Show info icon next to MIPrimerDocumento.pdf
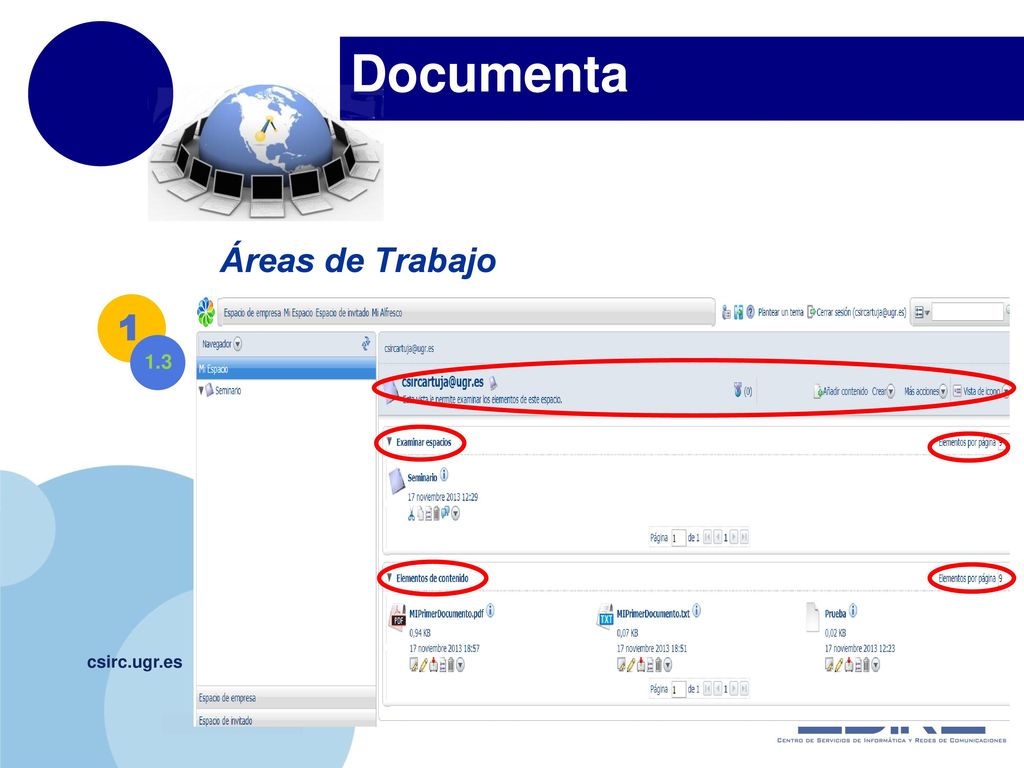Screen dimensions: 1024x768 click(490, 611)
